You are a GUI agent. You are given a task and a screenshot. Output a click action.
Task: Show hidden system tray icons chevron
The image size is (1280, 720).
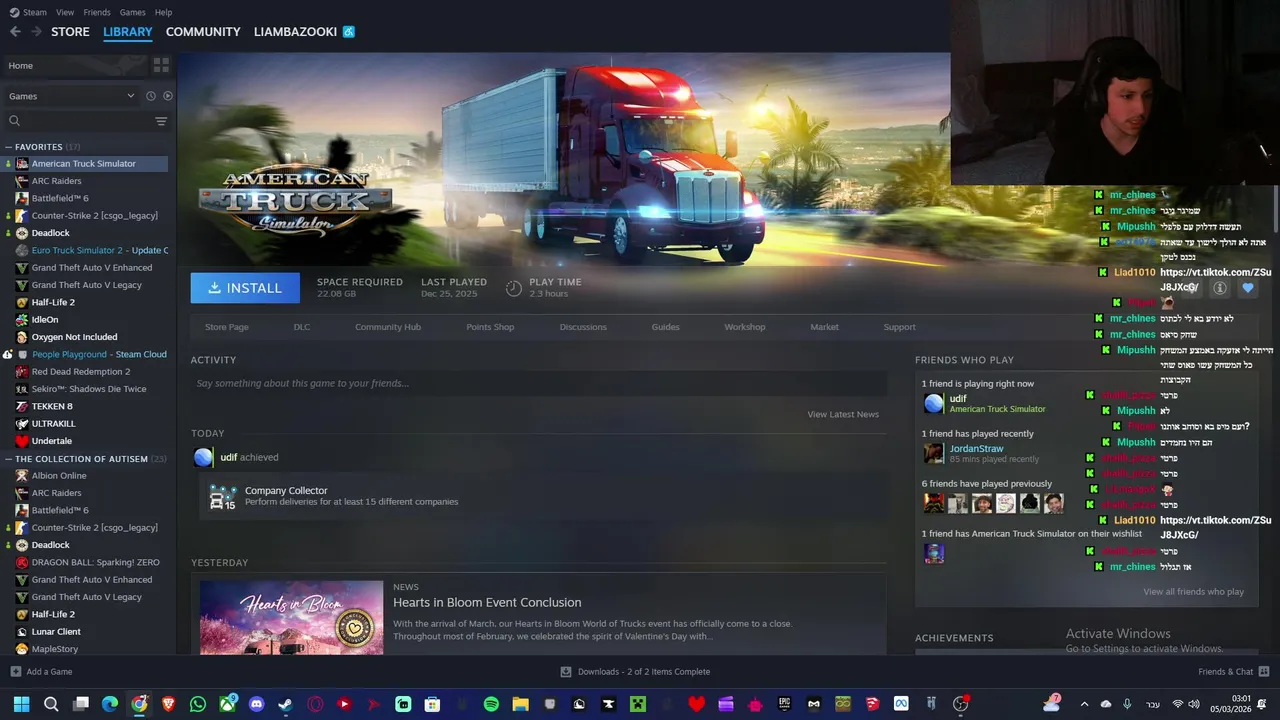pos(1084,704)
